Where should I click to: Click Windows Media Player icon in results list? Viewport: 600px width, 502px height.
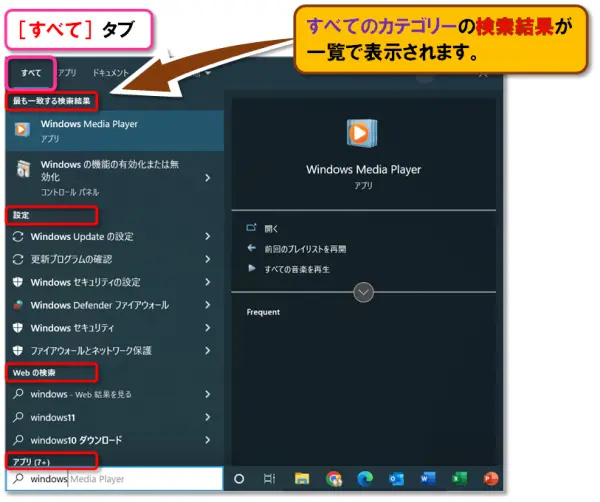tap(22, 129)
